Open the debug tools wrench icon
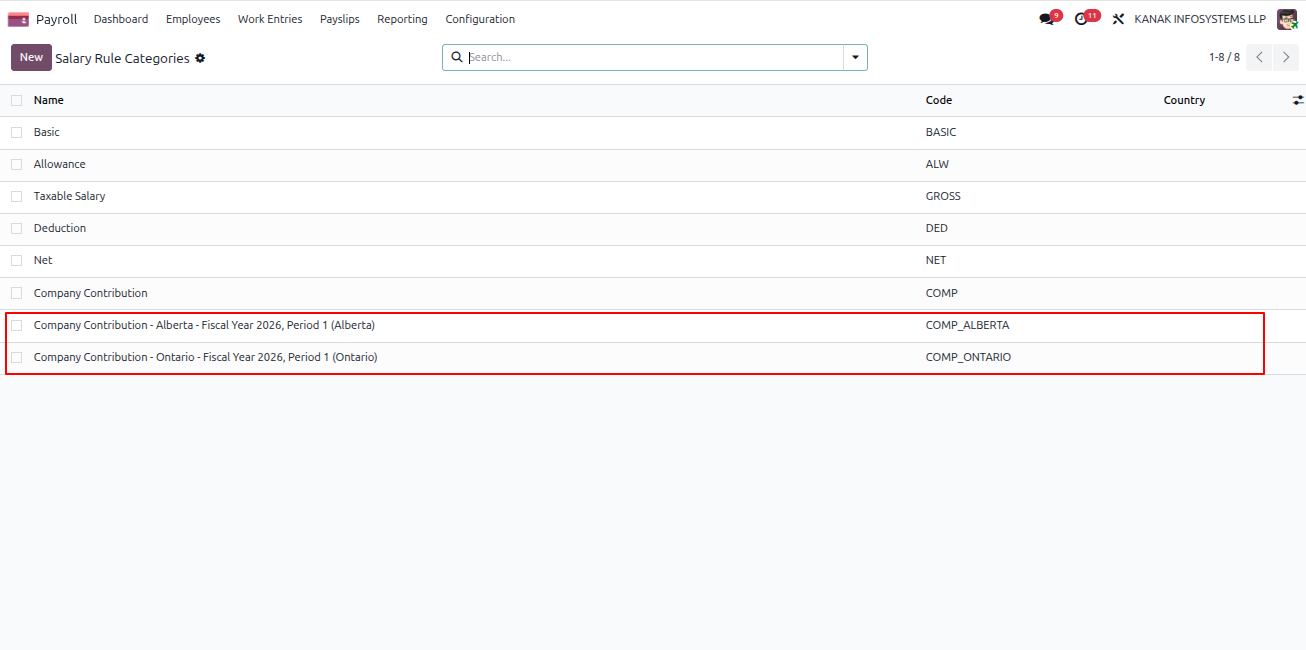Screen dimensions: 1306x650 [1118, 19]
